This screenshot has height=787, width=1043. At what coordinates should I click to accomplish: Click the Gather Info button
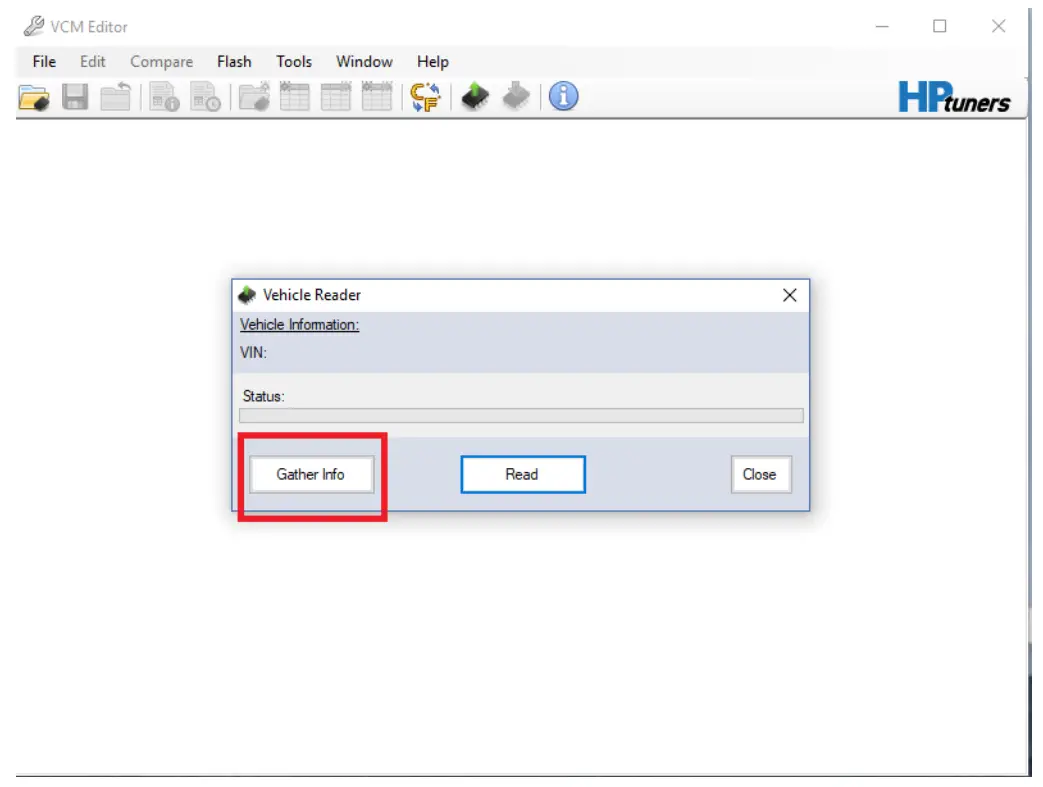click(x=311, y=474)
